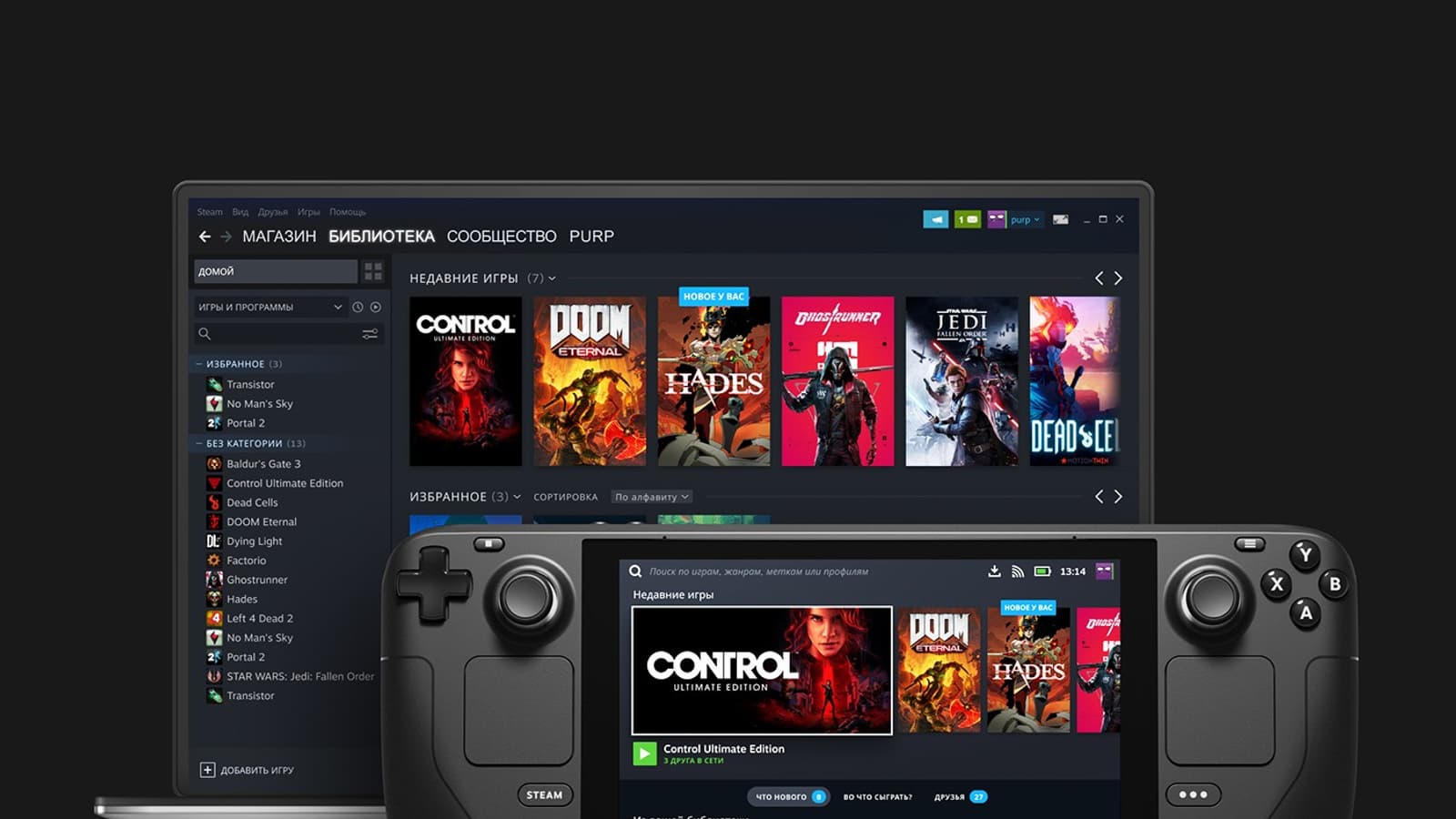1456x819 pixels.
Task: Go back with the left arrow beside МАГАЗИН
Action: 205,237
